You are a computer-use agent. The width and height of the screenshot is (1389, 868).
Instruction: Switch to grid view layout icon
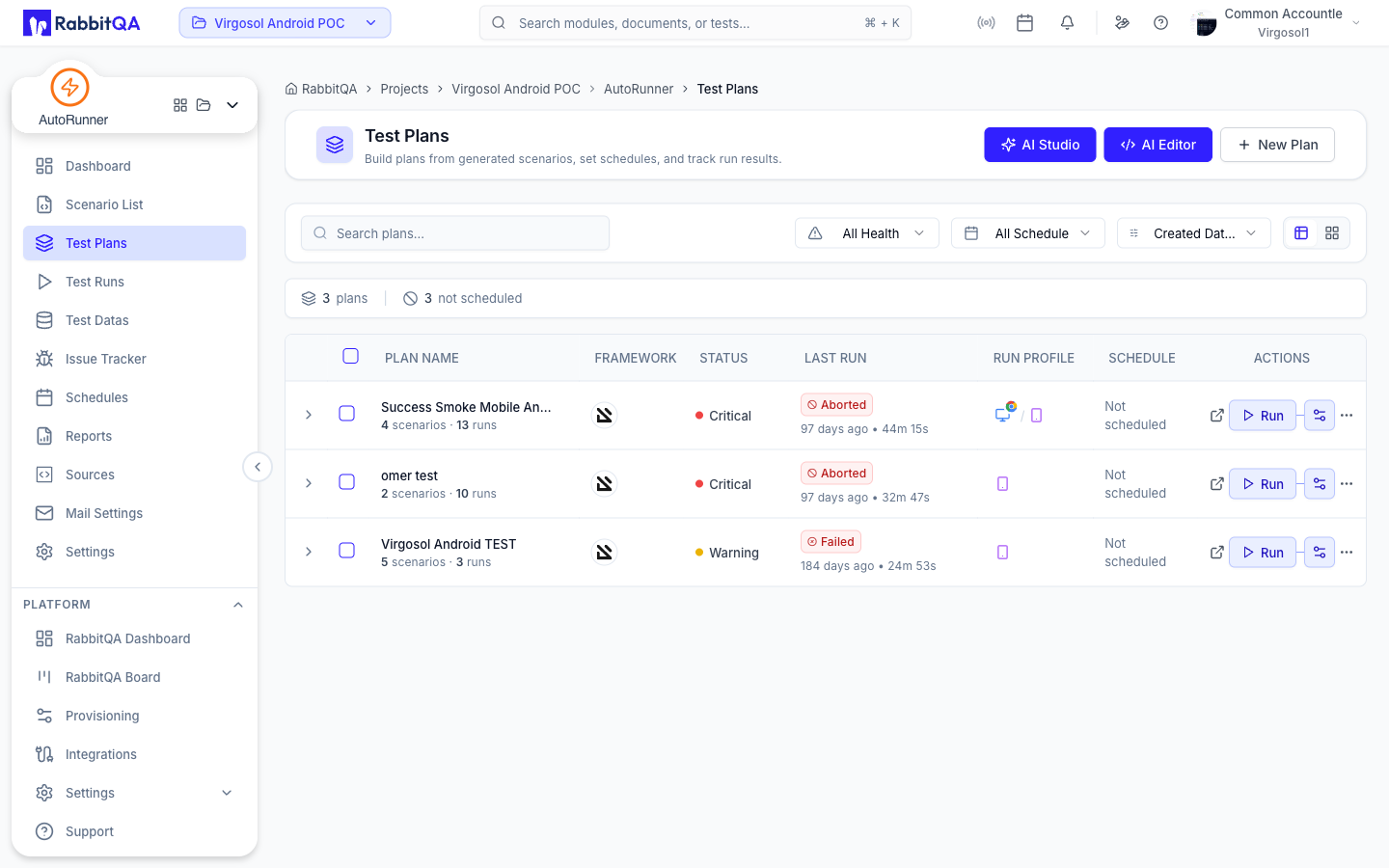(1332, 233)
